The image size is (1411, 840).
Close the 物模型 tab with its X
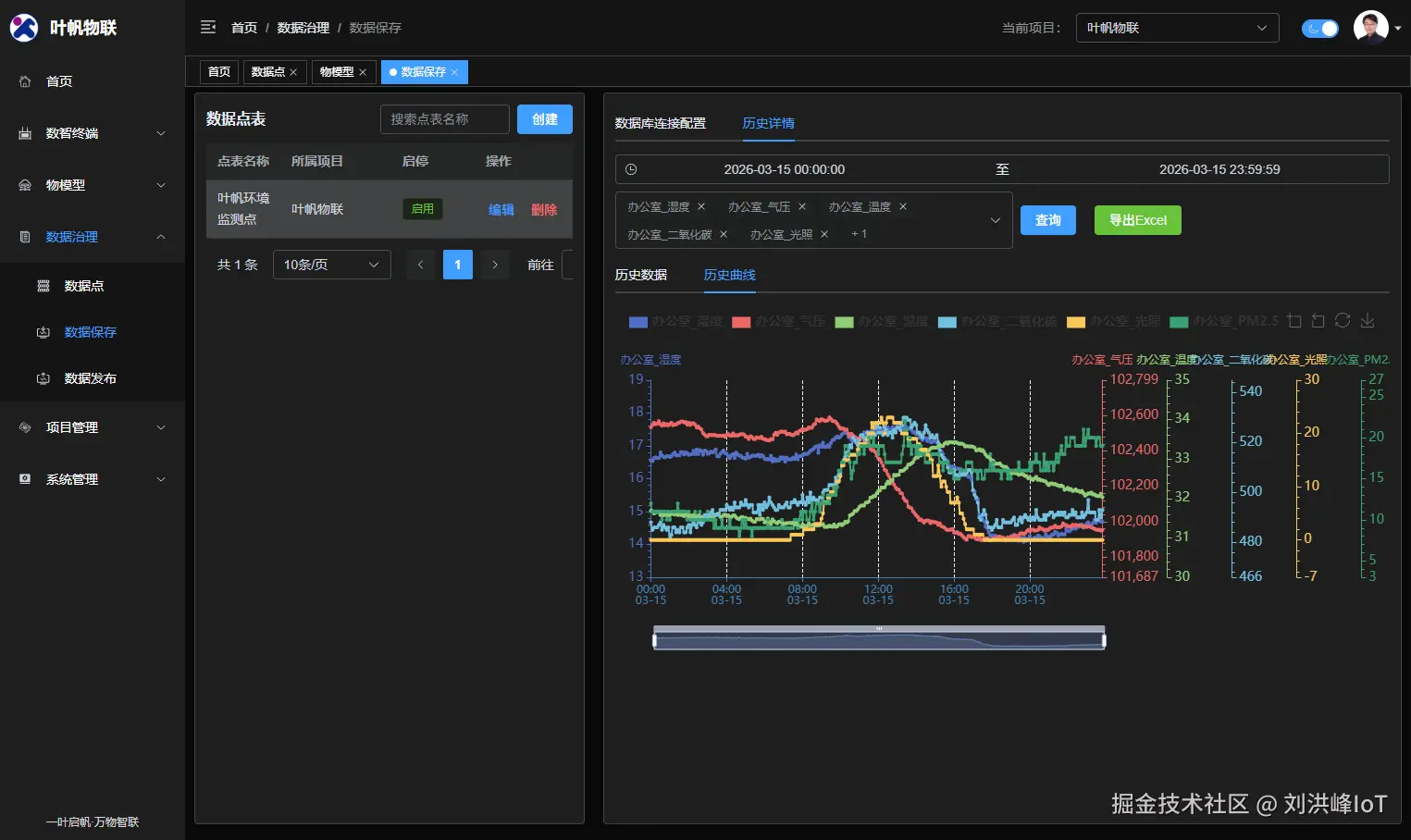point(363,72)
